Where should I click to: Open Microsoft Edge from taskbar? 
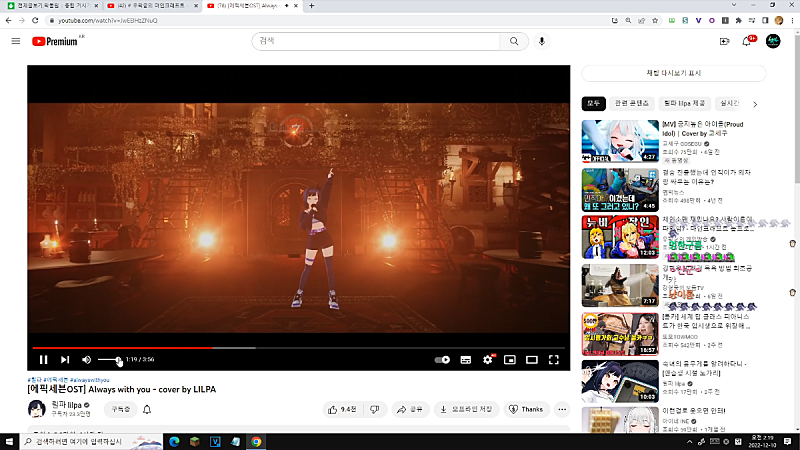174,441
